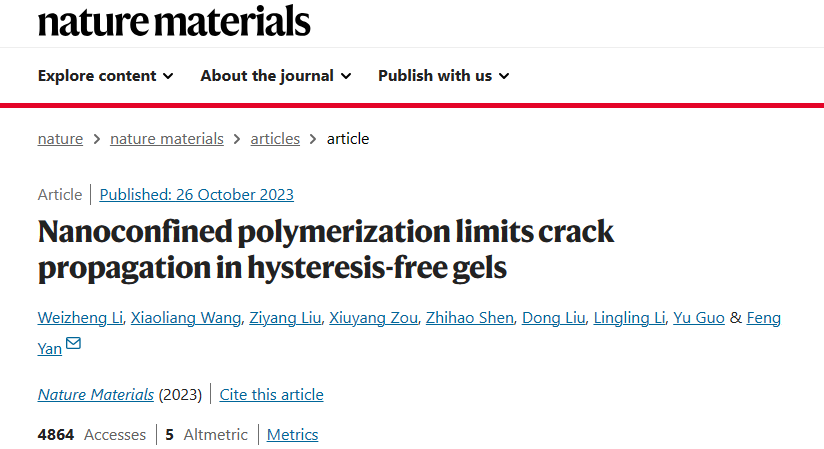Open author Lingling Li's info
The image size is (824, 449).
(629, 318)
